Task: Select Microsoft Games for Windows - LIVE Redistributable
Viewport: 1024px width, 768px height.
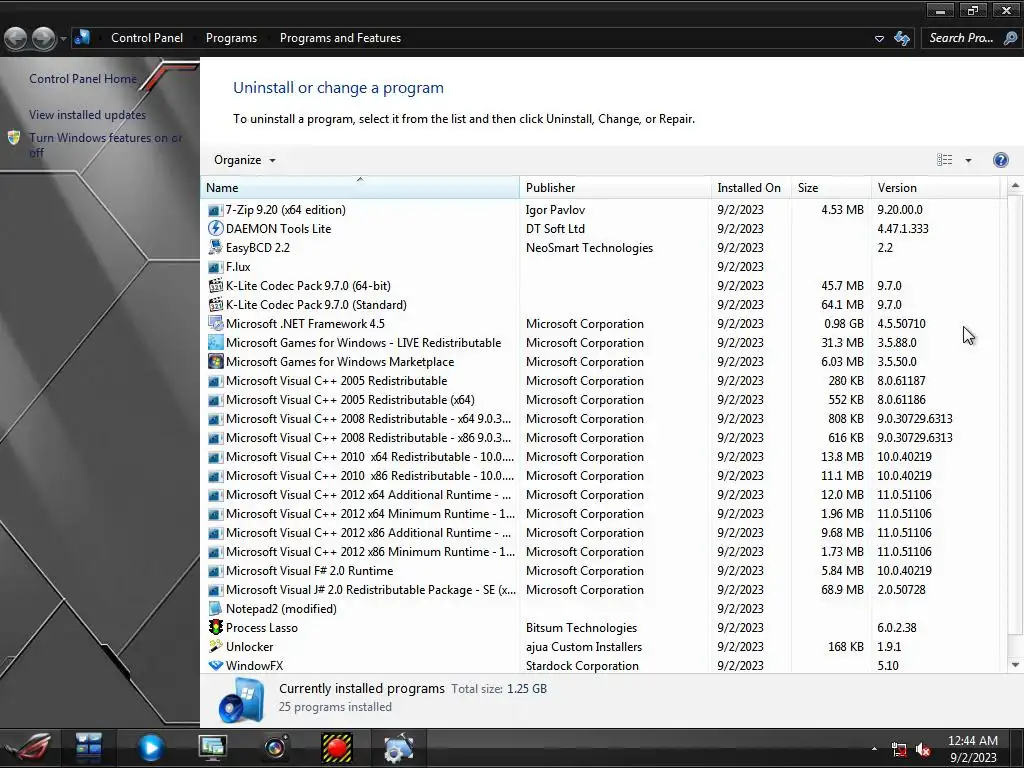Action: (601, 343)
